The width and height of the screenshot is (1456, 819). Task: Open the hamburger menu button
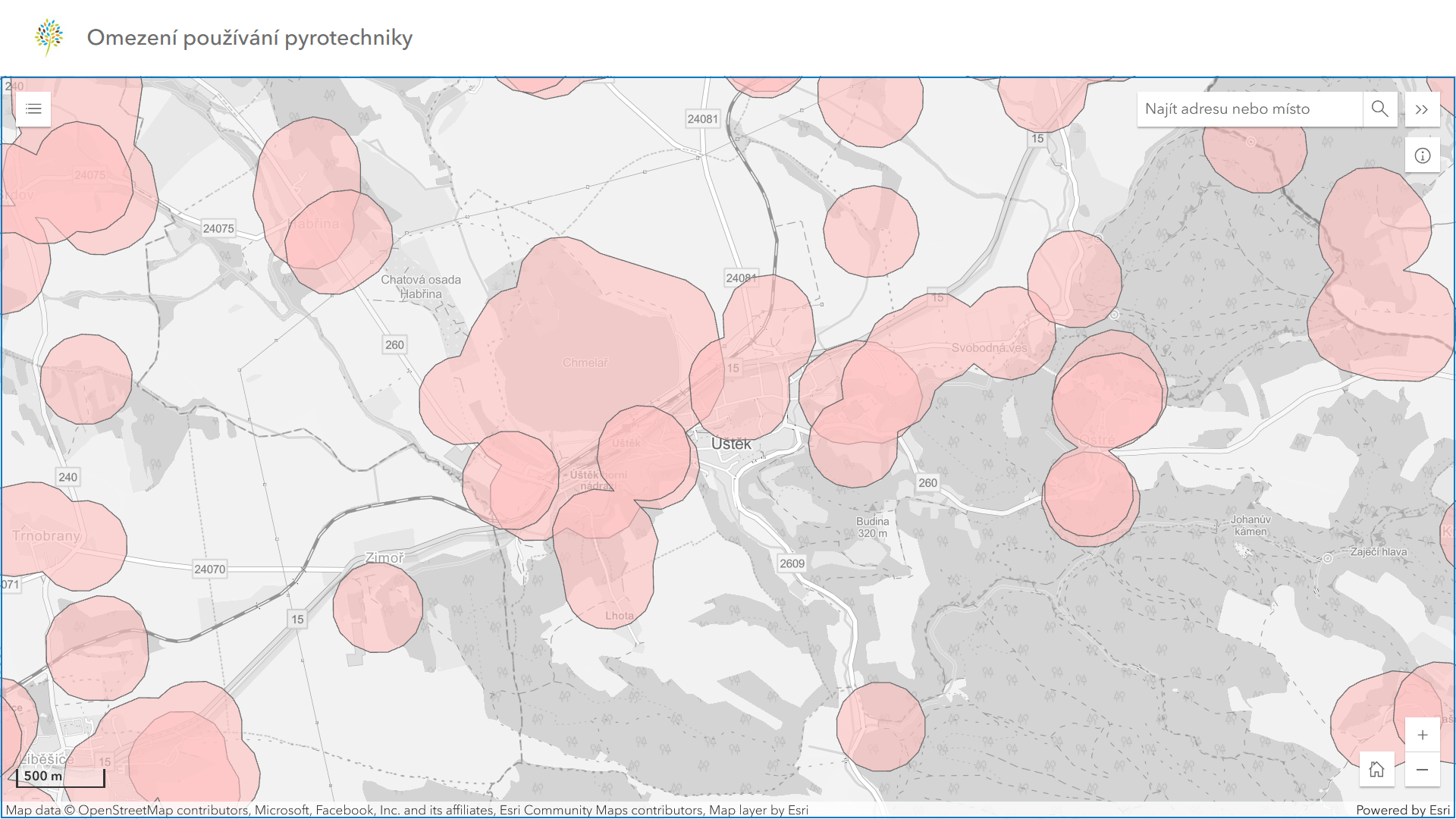(33, 109)
